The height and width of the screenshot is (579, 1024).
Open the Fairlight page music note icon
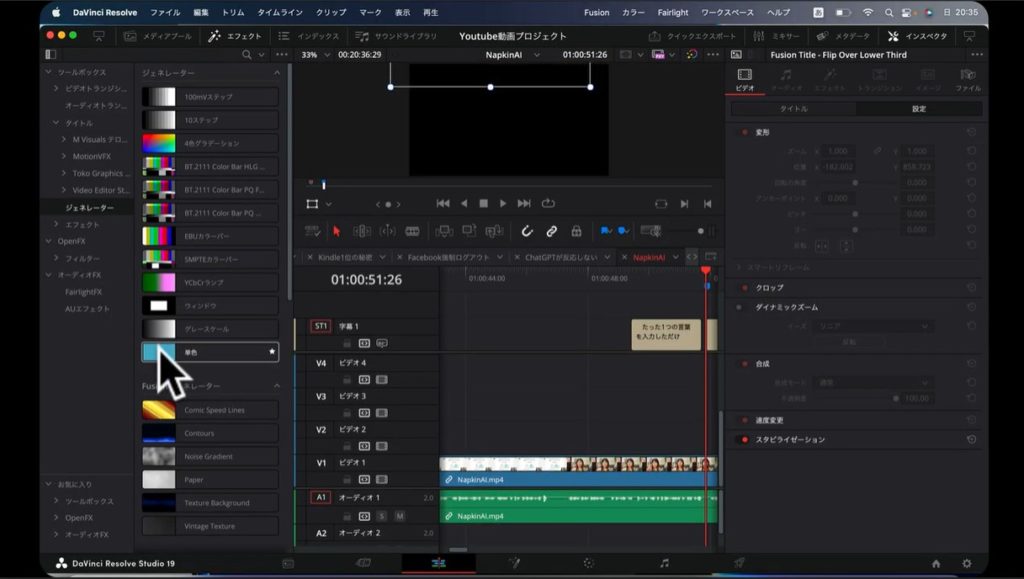click(x=664, y=563)
